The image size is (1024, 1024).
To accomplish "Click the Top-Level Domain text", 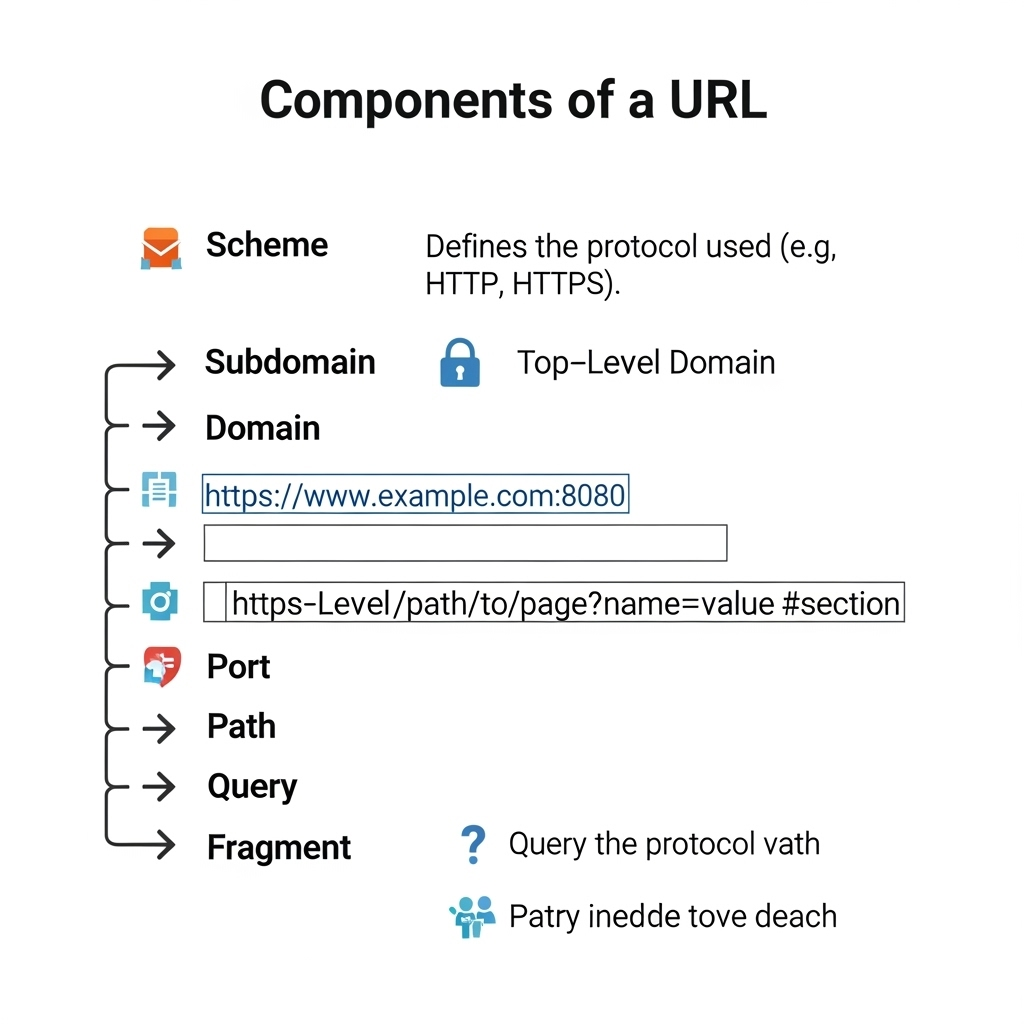I will [646, 362].
